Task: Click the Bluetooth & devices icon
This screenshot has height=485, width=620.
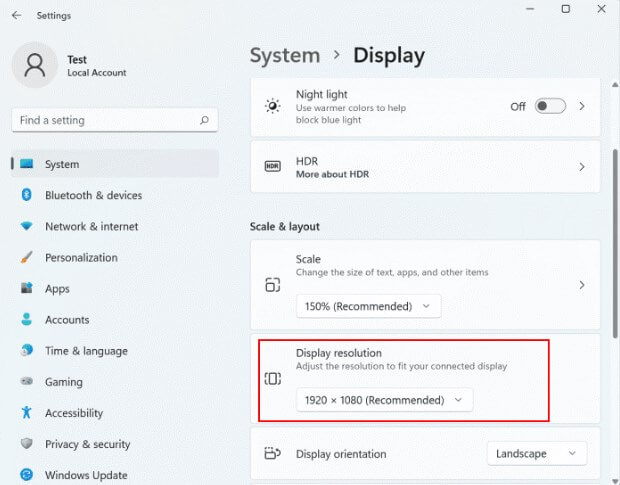Action: click(x=26, y=195)
